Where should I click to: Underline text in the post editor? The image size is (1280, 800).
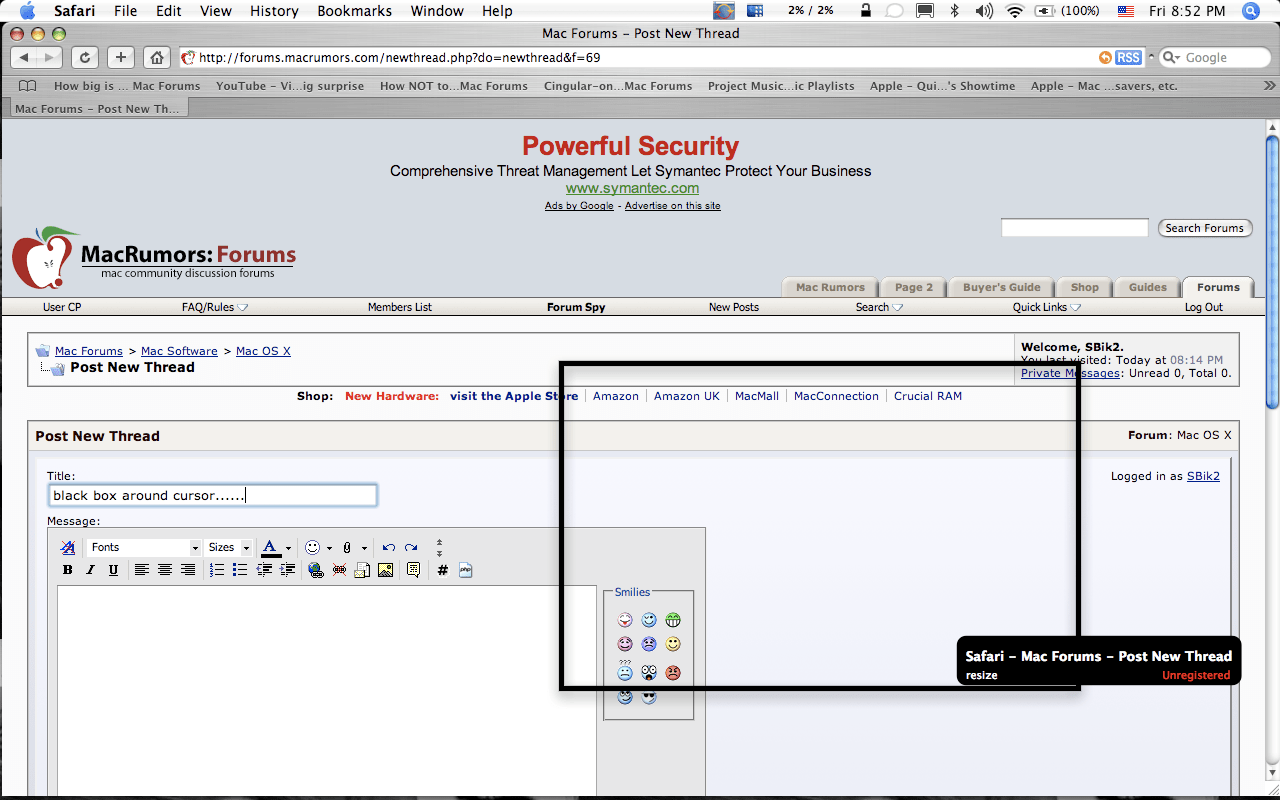[112, 569]
